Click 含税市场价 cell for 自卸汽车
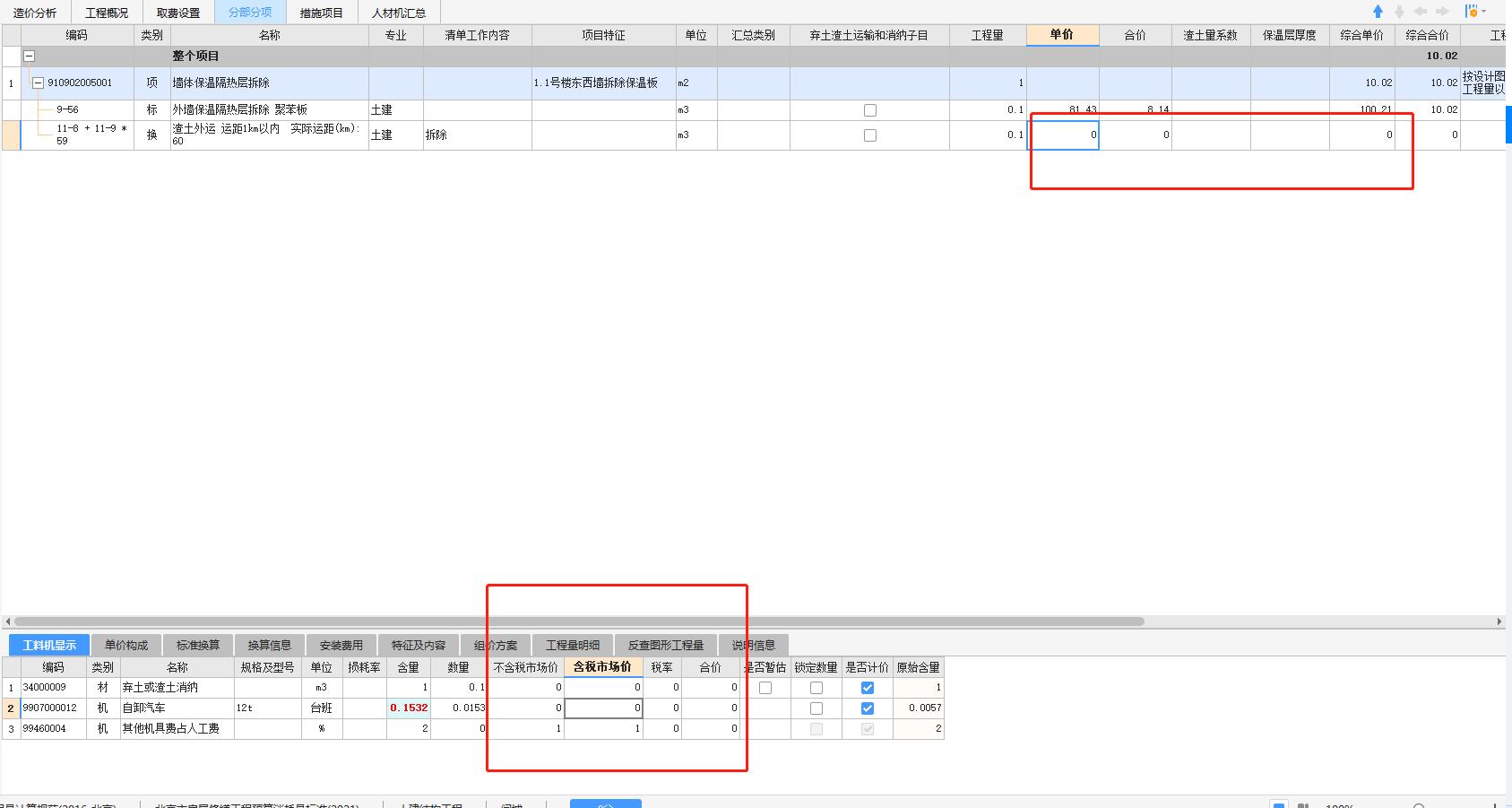 pyautogui.click(x=603, y=708)
